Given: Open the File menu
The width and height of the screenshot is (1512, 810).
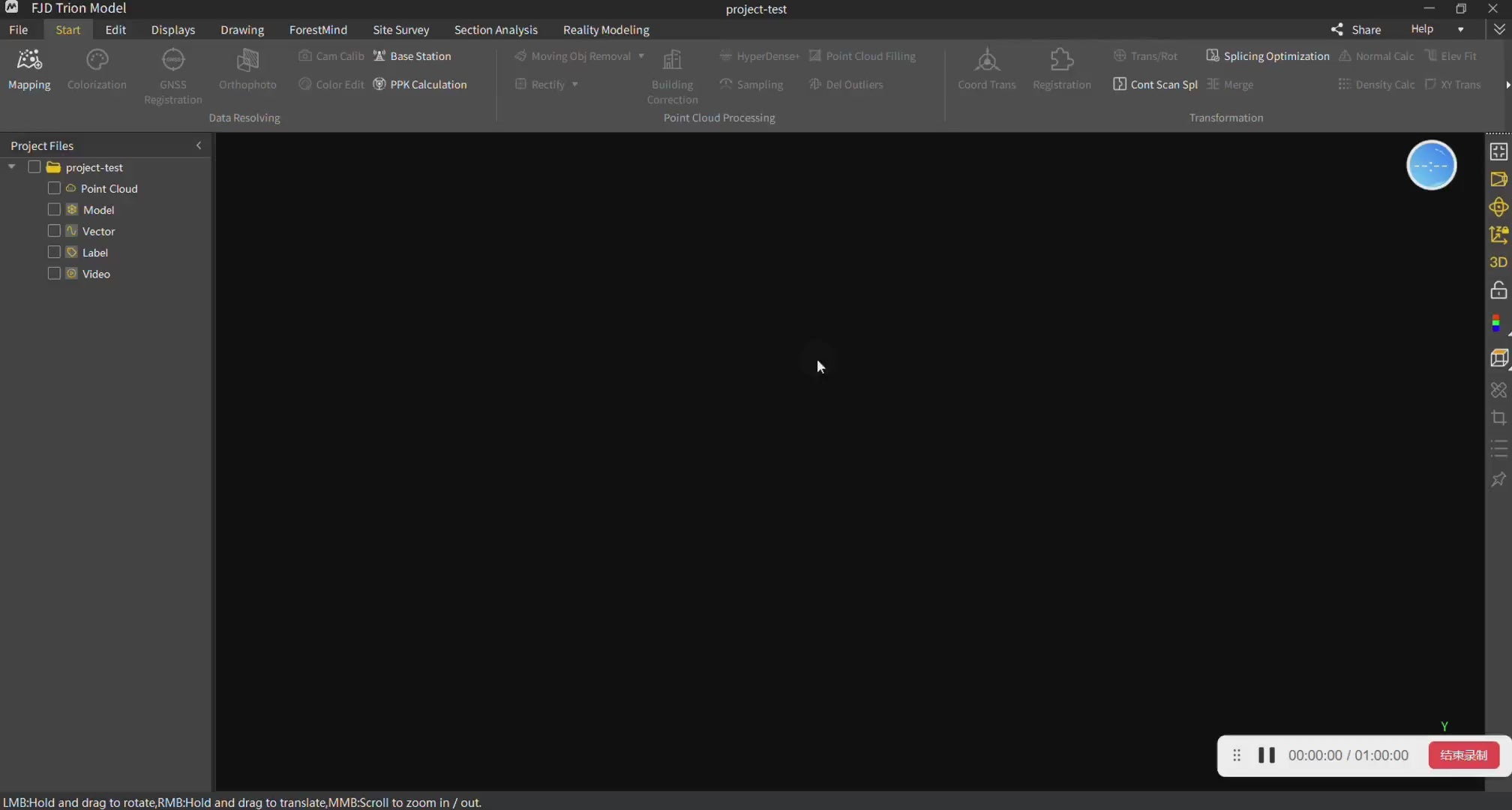Looking at the screenshot, I should click(x=19, y=30).
